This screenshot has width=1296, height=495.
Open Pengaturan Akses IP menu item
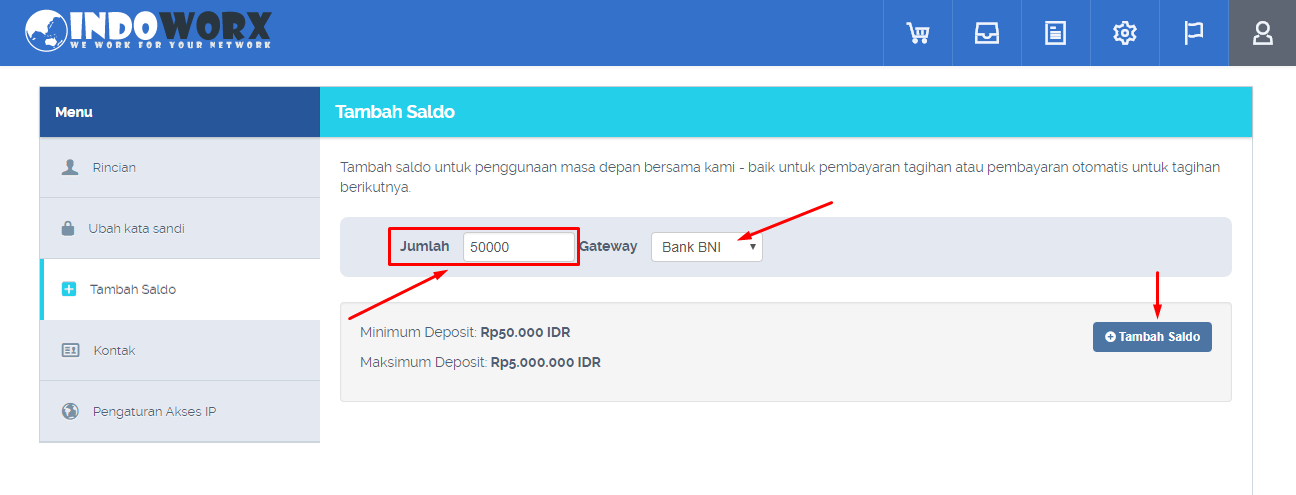(180, 411)
